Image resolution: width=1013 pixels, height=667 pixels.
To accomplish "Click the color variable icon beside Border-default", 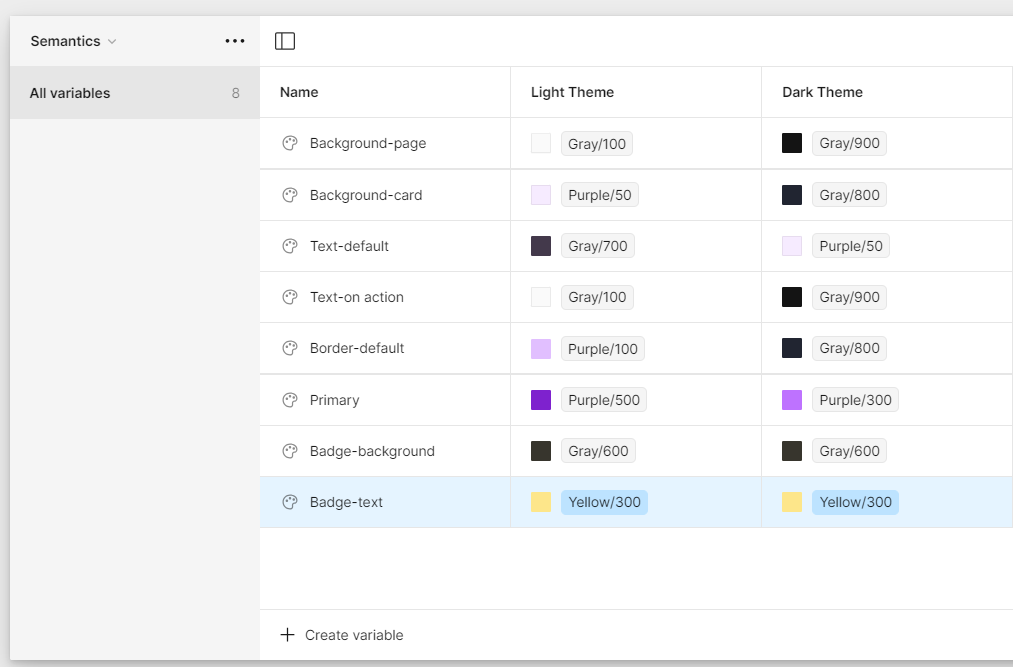I will tap(289, 348).
